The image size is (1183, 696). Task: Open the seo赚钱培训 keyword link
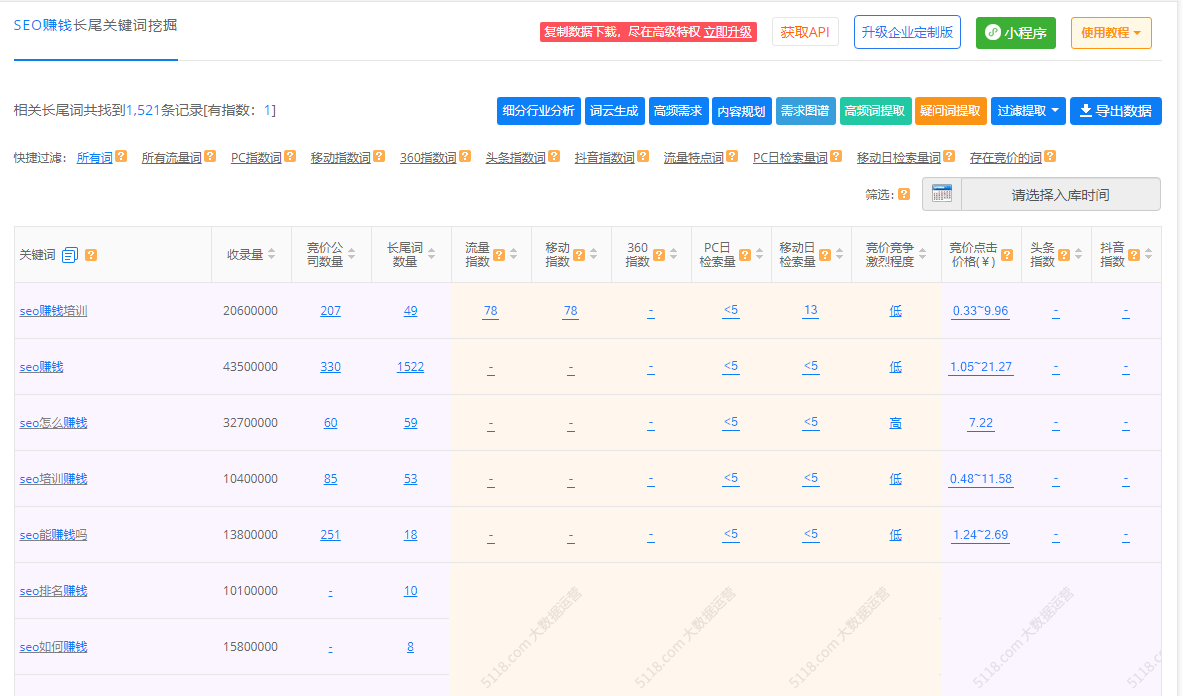click(53, 311)
